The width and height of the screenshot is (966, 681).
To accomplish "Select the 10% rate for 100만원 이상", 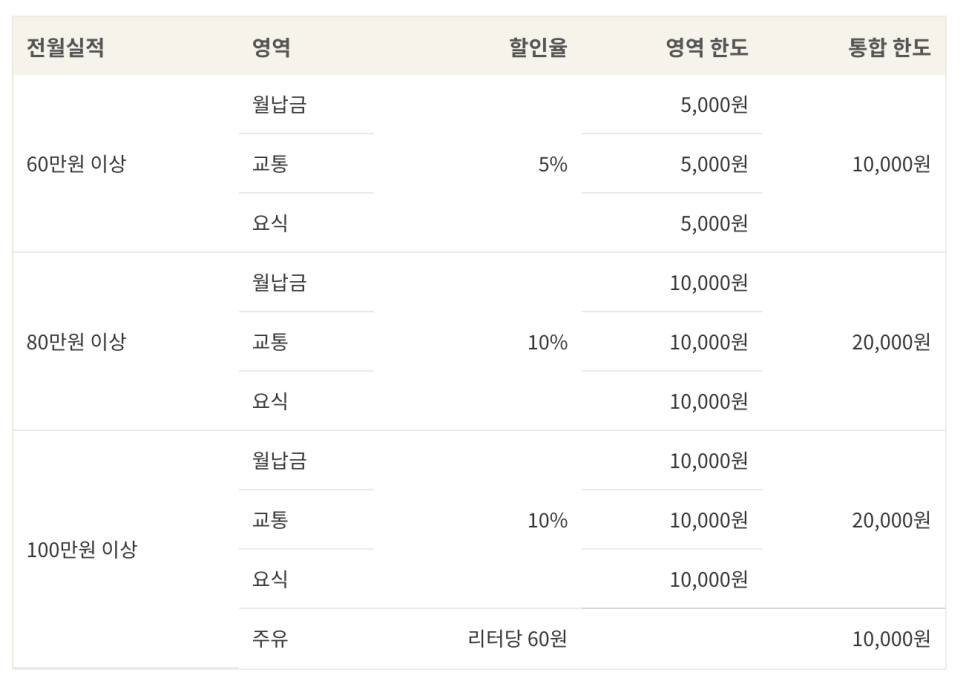I will [547, 520].
